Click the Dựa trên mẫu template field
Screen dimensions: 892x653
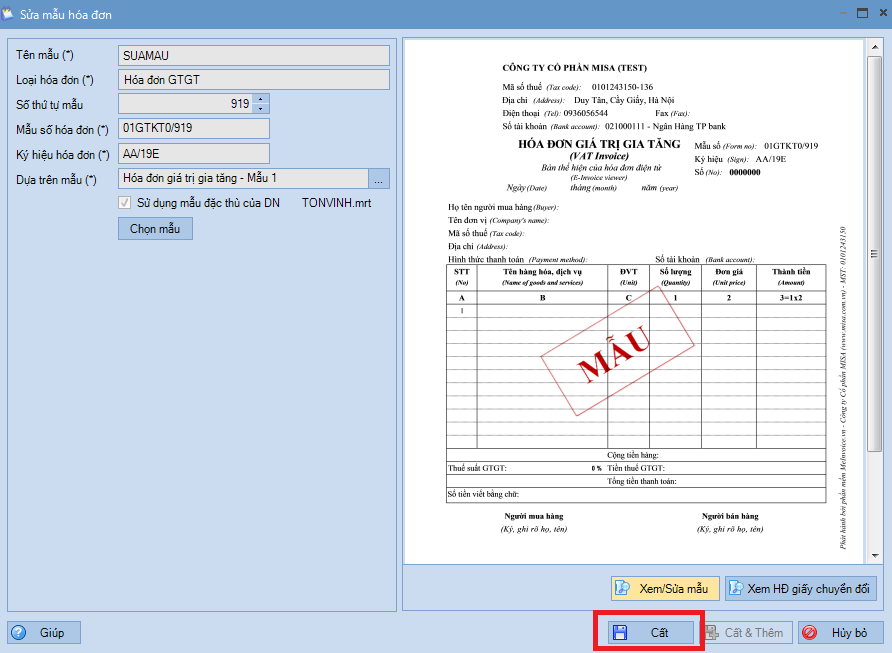(243, 179)
